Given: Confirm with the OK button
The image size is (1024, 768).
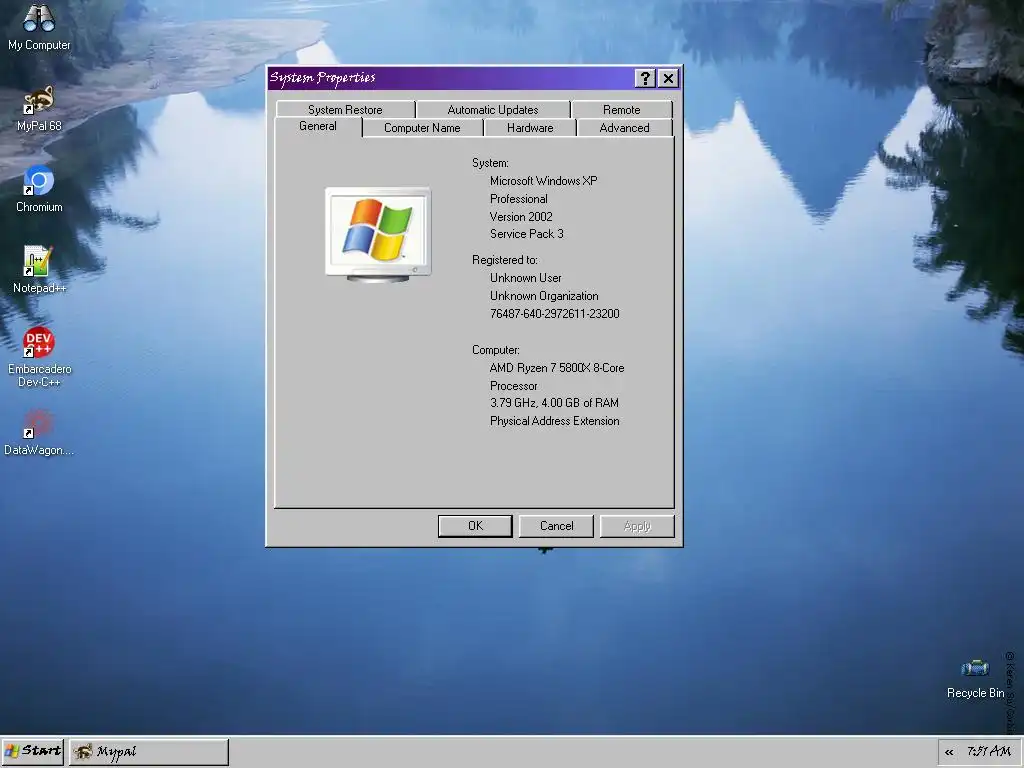Looking at the screenshot, I should click(x=475, y=526).
